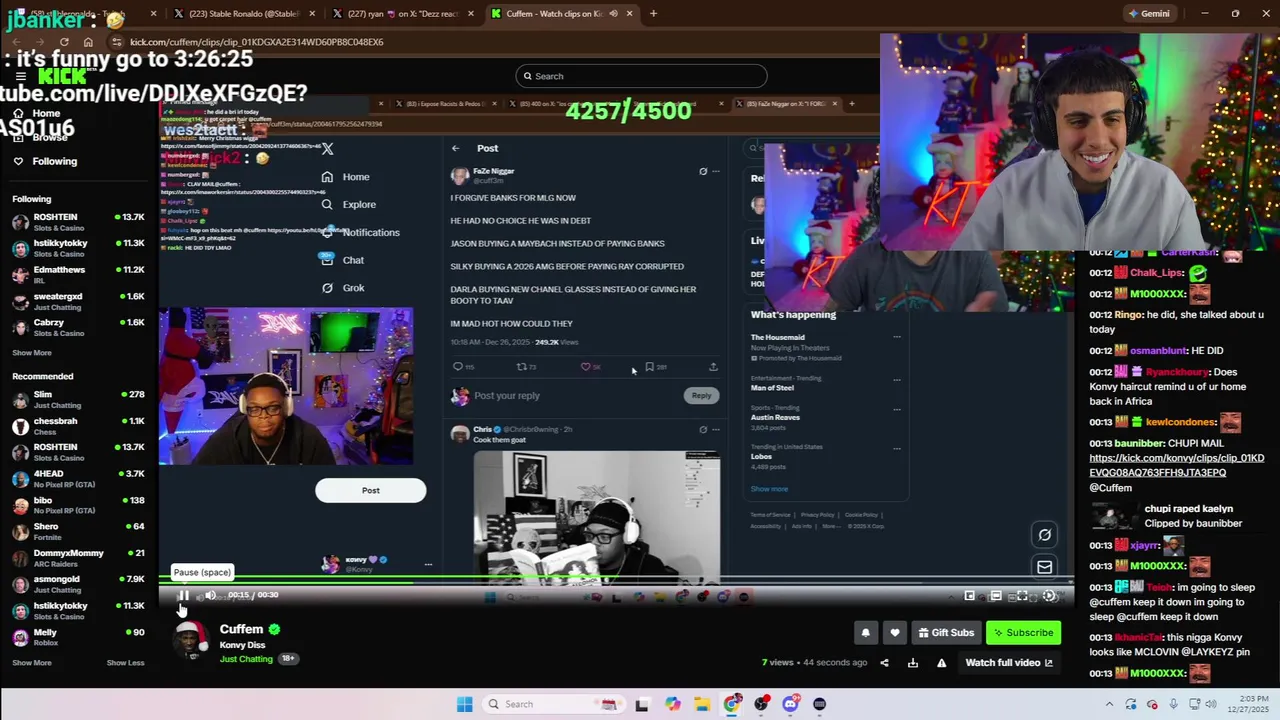
Task: Open bibo channel under Recommended
Action: pos(79,505)
